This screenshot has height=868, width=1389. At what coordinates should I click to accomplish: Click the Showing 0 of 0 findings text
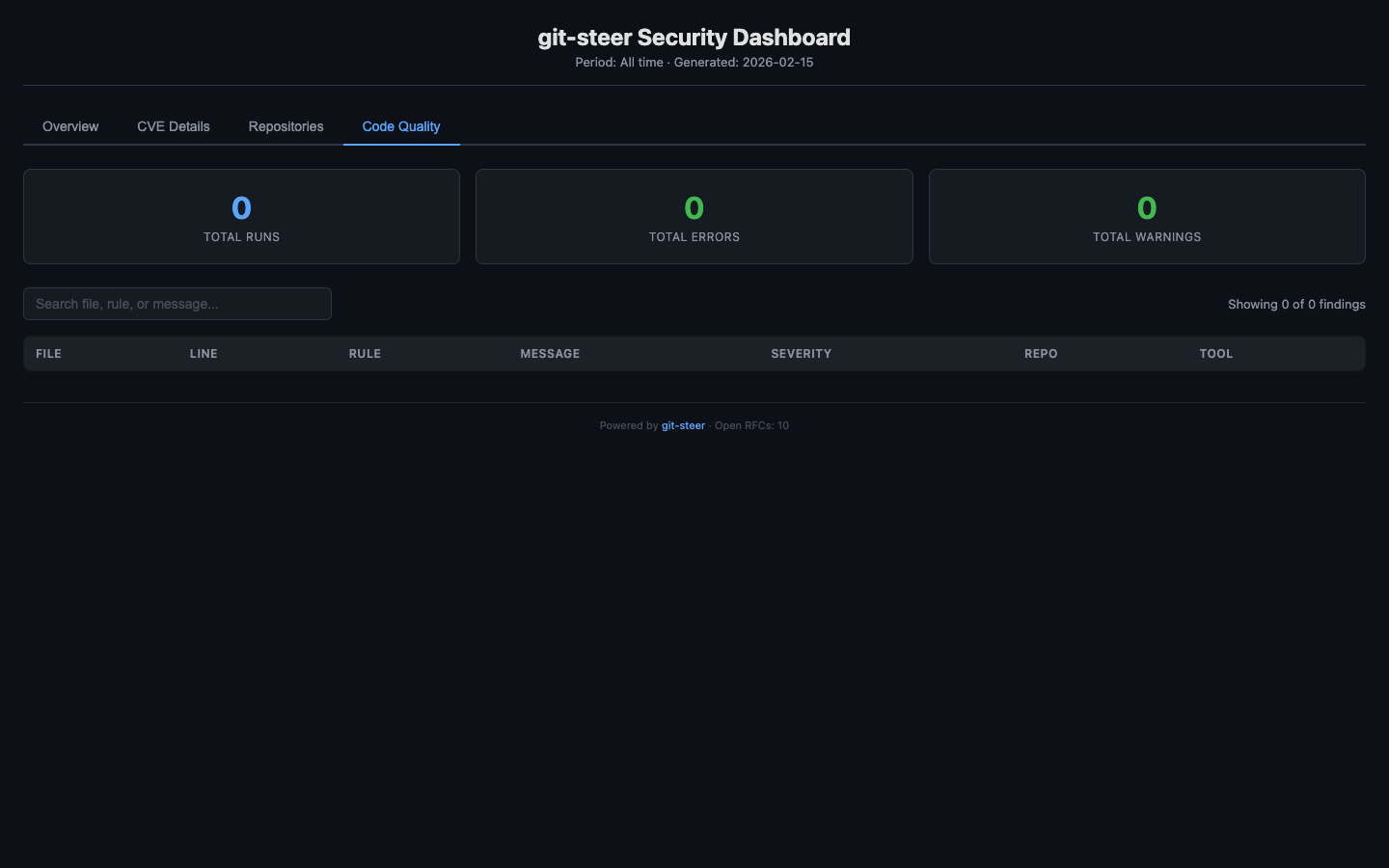(x=1296, y=304)
